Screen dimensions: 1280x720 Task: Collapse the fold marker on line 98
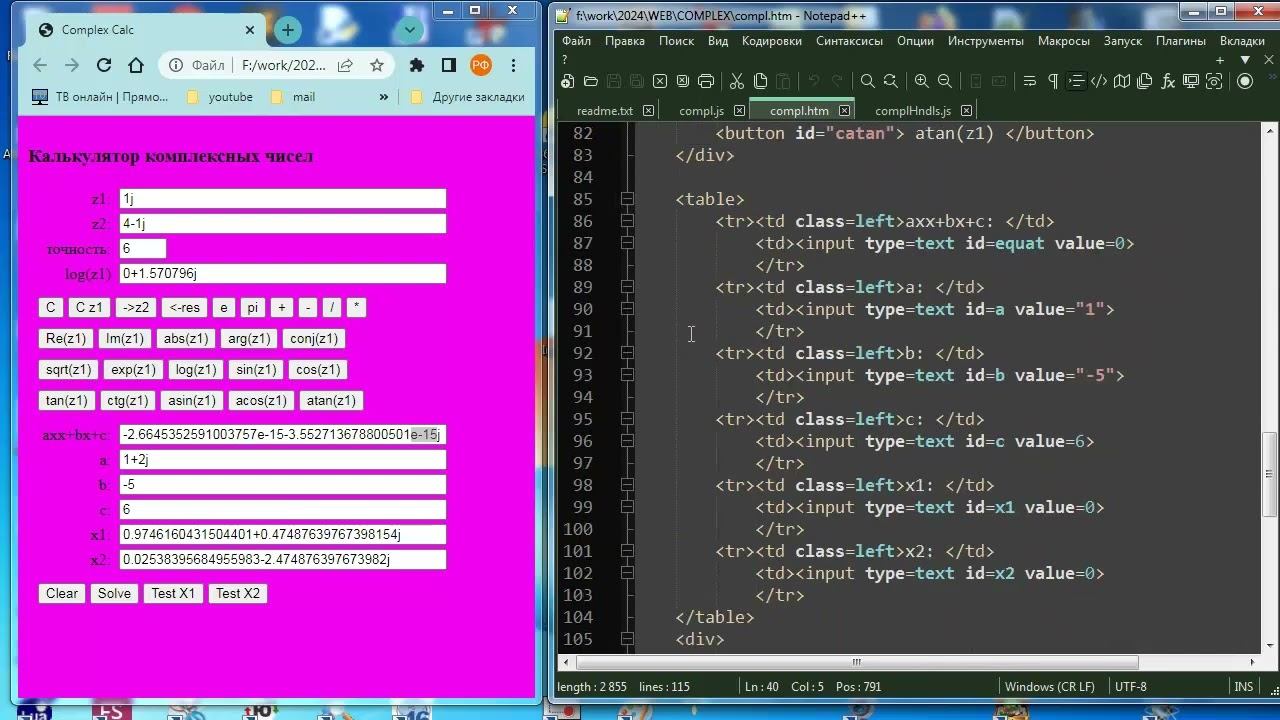pos(627,485)
